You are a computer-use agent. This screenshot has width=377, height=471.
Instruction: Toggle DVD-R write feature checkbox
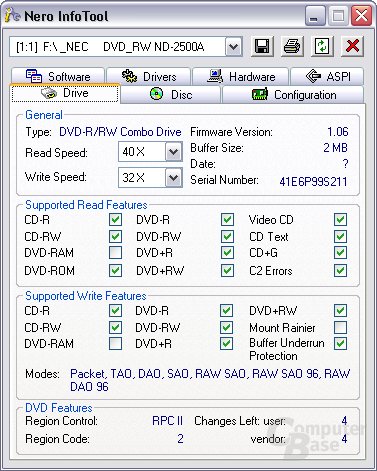[x=227, y=311]
